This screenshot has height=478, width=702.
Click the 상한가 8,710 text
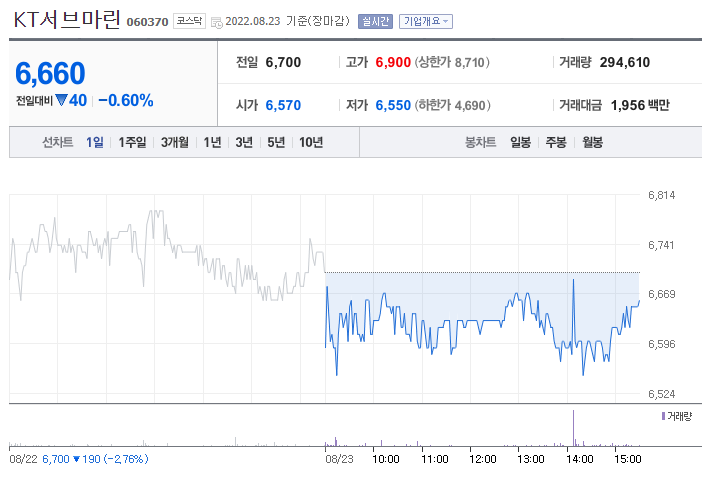[x=452, y=62]
